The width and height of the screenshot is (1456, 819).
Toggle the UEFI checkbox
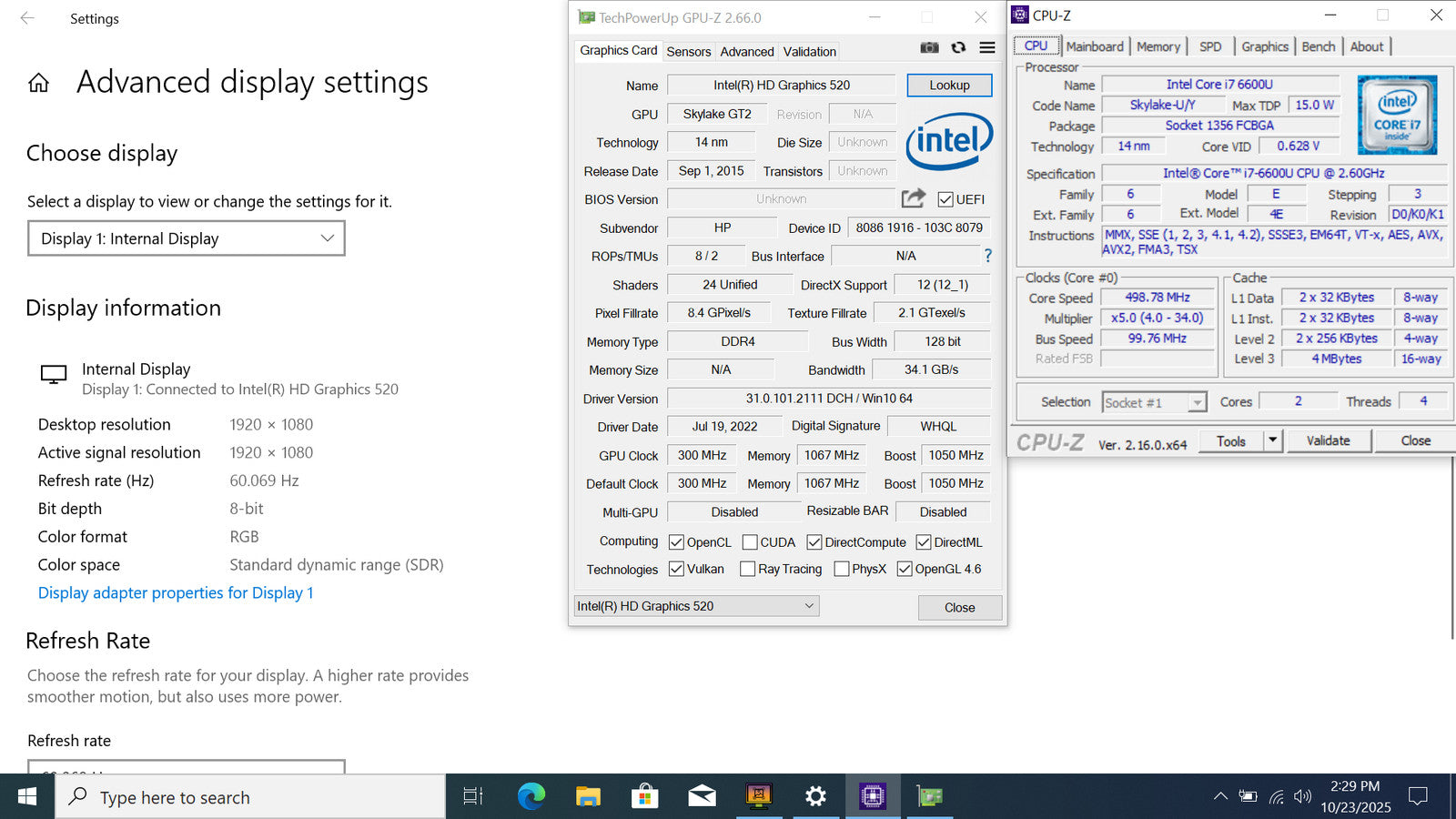945,199
